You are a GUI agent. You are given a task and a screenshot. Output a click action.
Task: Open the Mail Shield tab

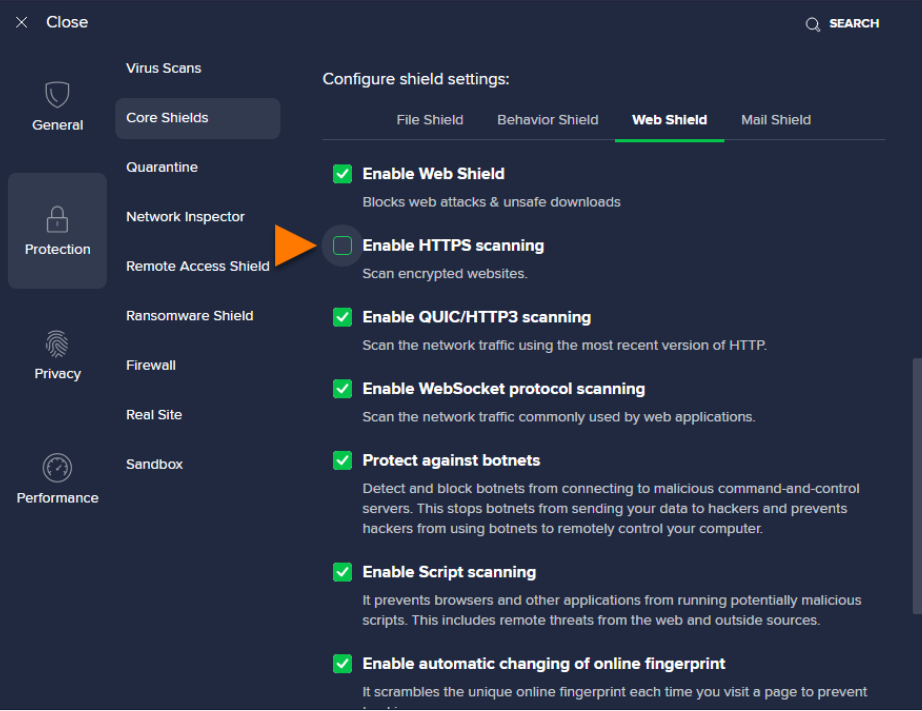[776, 120]
